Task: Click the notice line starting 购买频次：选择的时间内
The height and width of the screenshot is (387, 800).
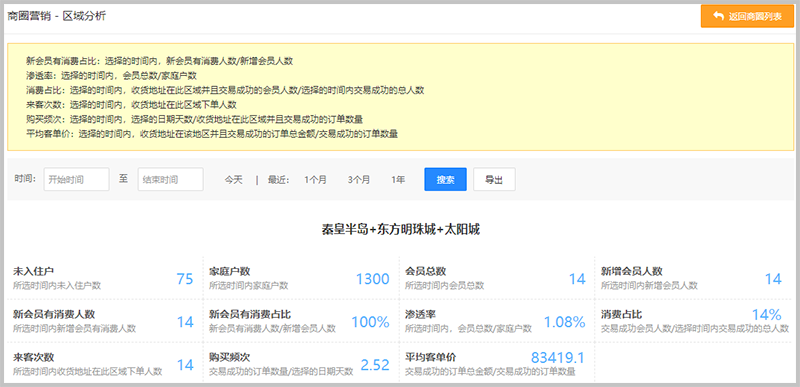Action: coord(194,120)
